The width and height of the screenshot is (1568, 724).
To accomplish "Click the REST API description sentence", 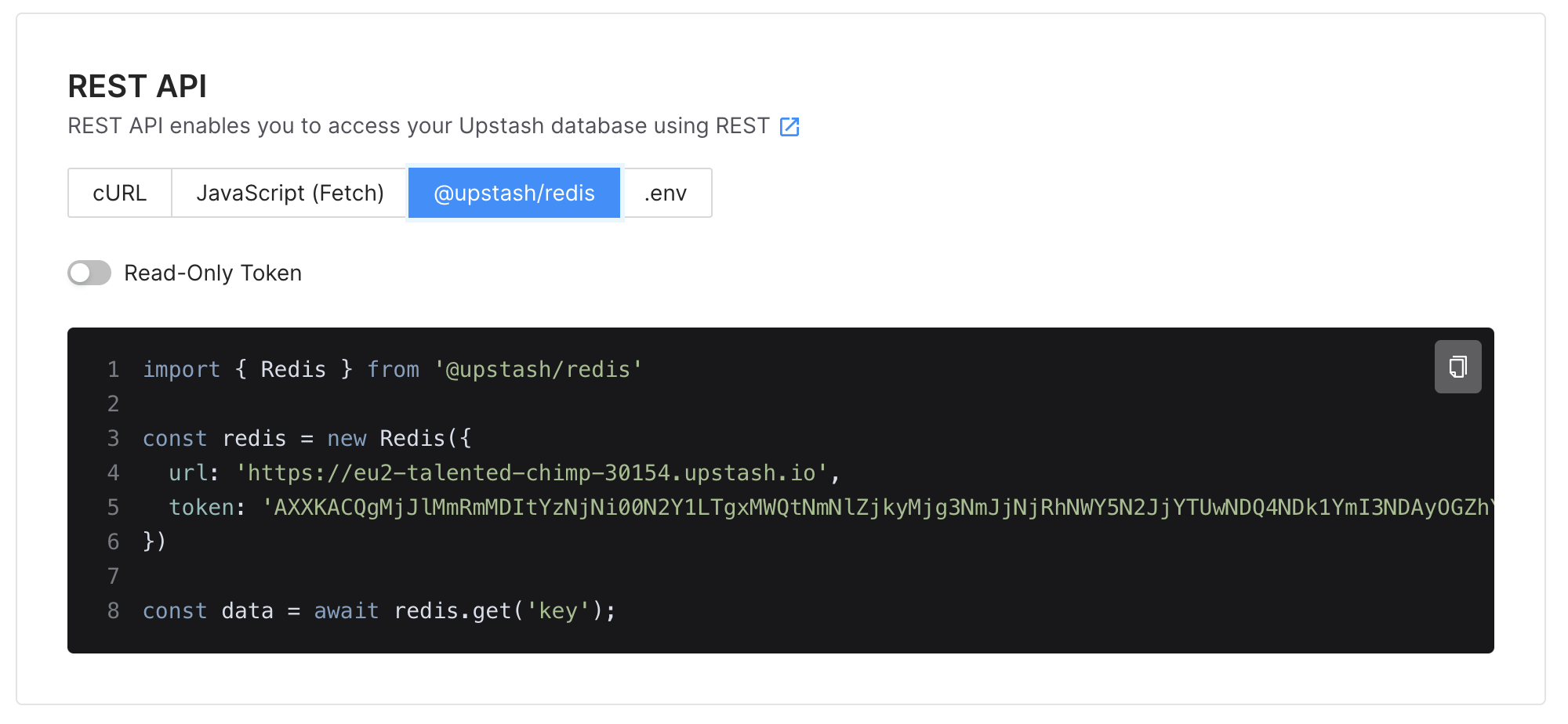I will [x=419, y=126].
